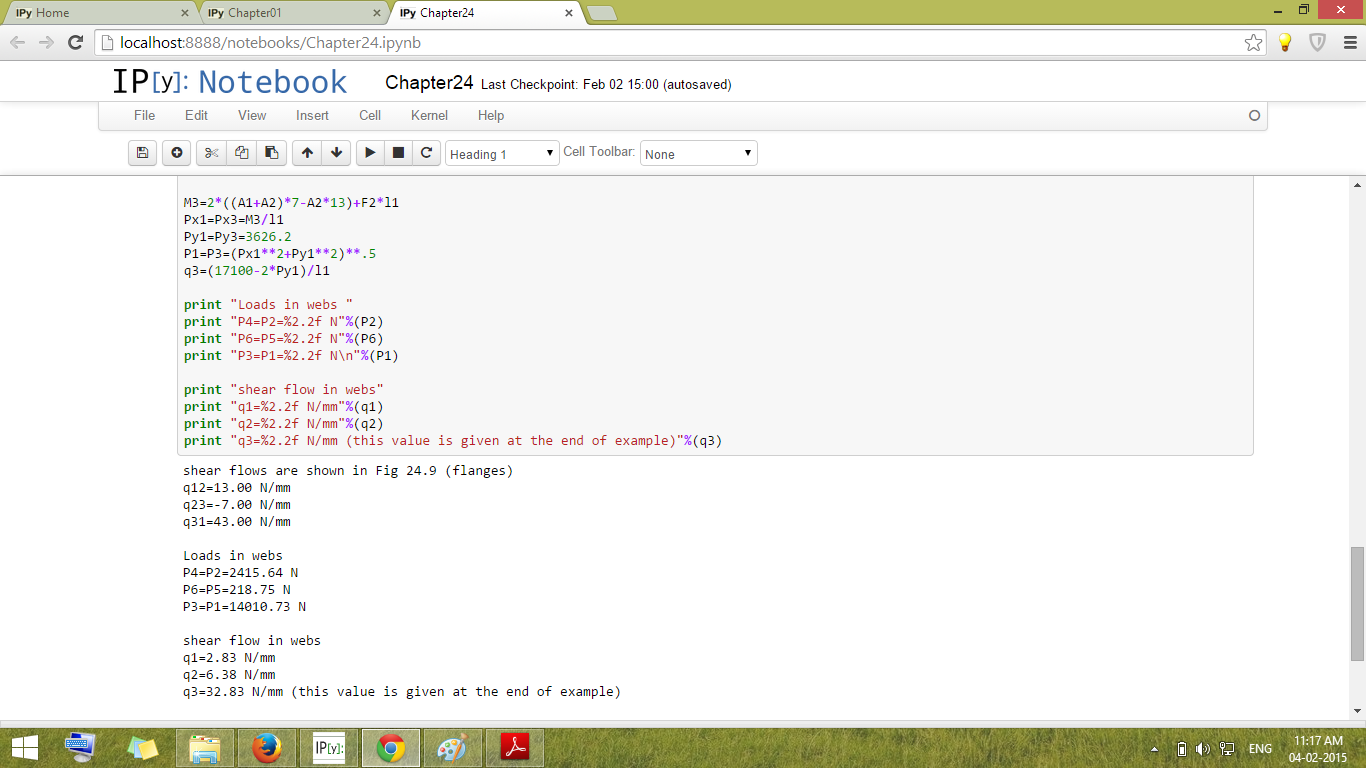Insert a new cell below with plus icon
The height and width of the screenshot is (768, 1366).
tap(177, 153)
